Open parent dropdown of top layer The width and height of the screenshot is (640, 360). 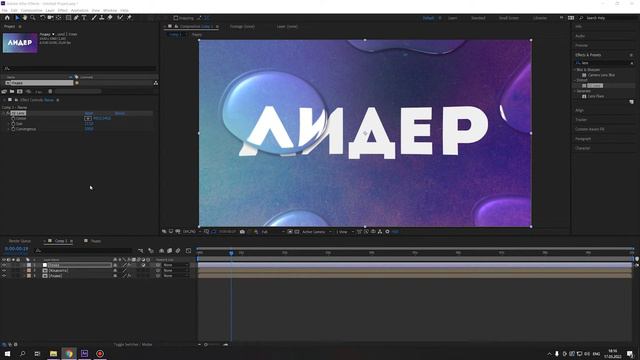pos(176,265)
